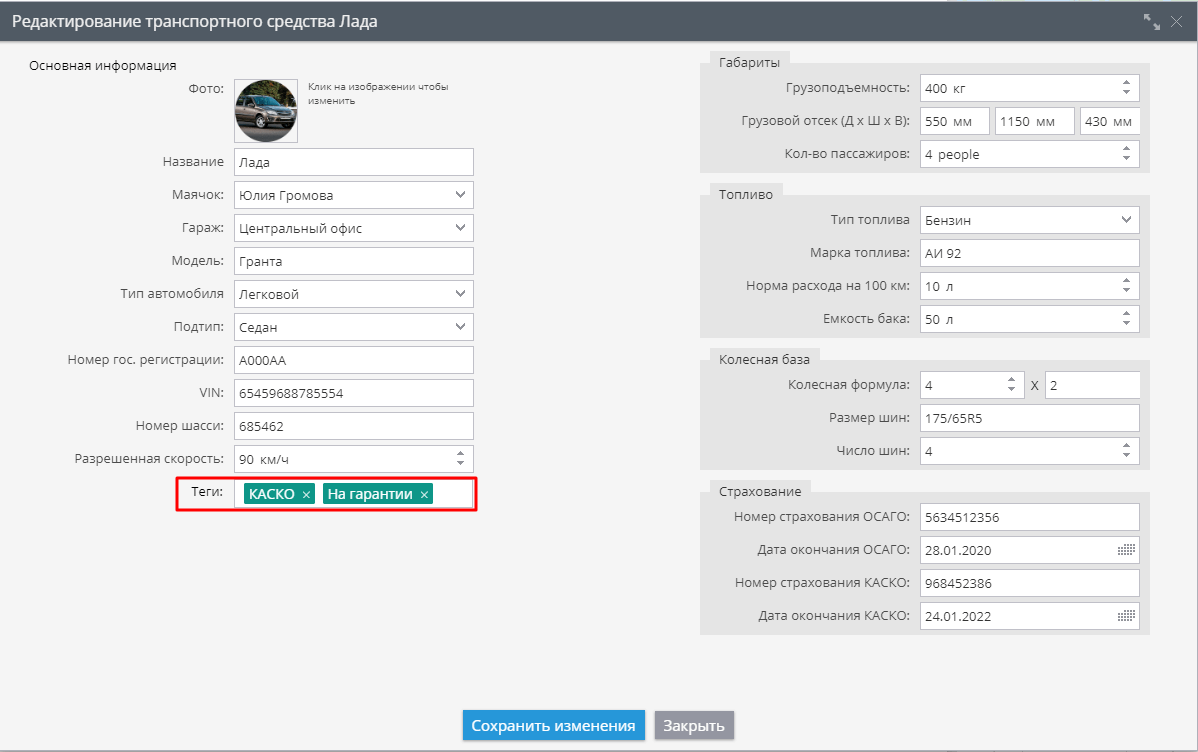Screen dimensions: 1198x752
Task: Click the 'Грузовой отсек (Д х Ш х В):' label
Action: (825, 121)
